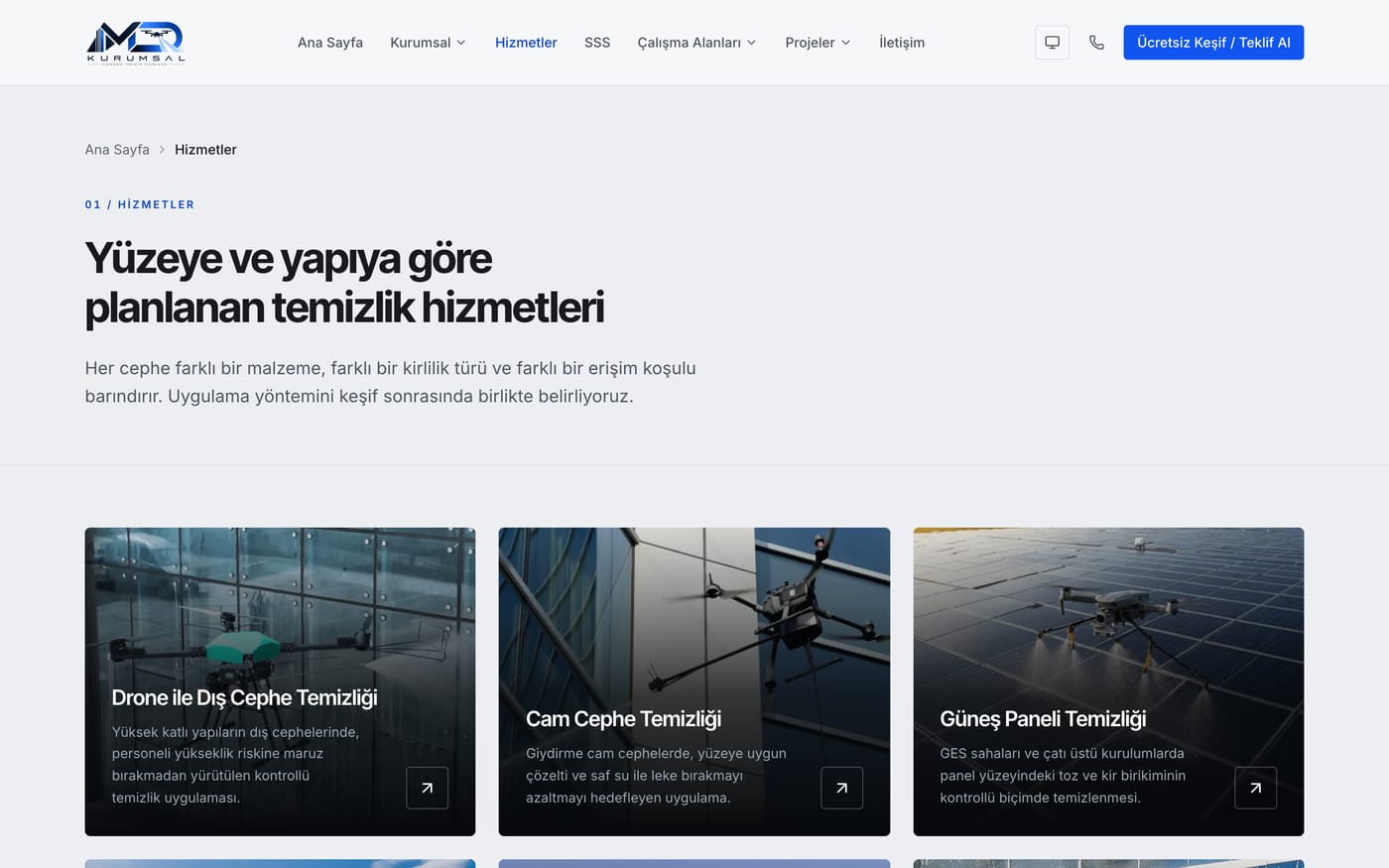Open arrow icon on Drone ile Dış Cephe card
Viewport: 1389px width, 868px height.
428,788
